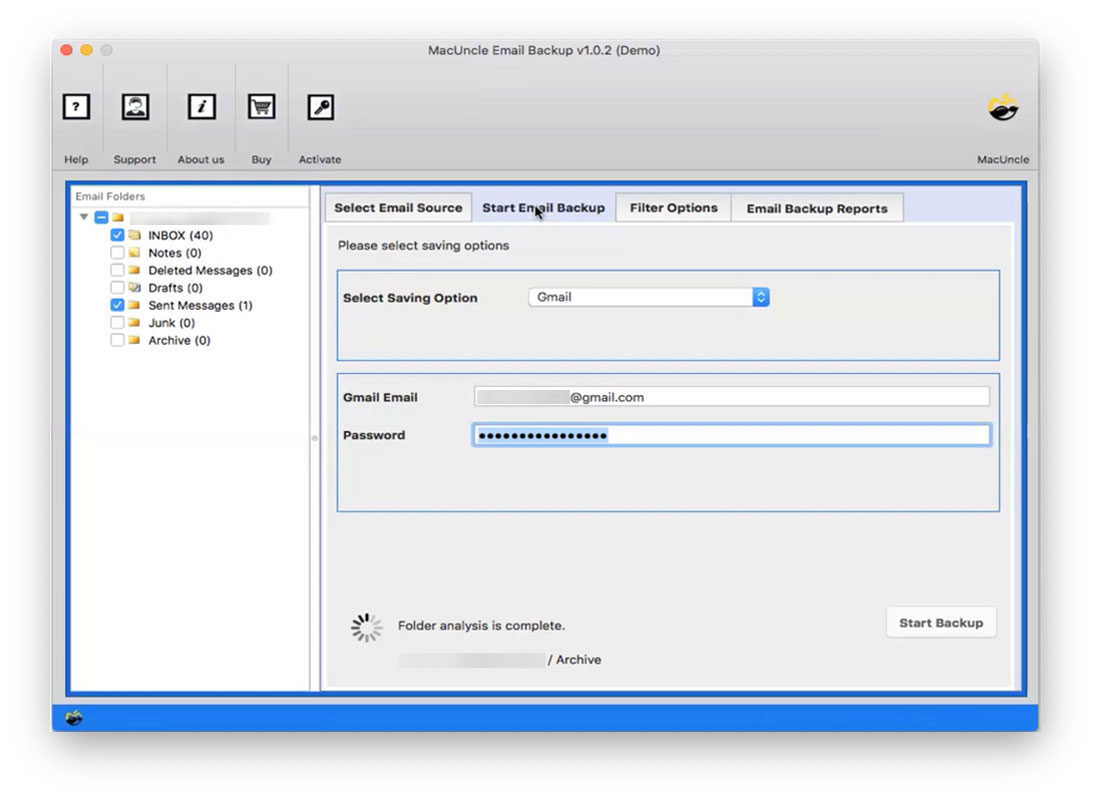1096x799 pixels.
Task: Open the Help section via question mark icon
Action: [76, 106]
